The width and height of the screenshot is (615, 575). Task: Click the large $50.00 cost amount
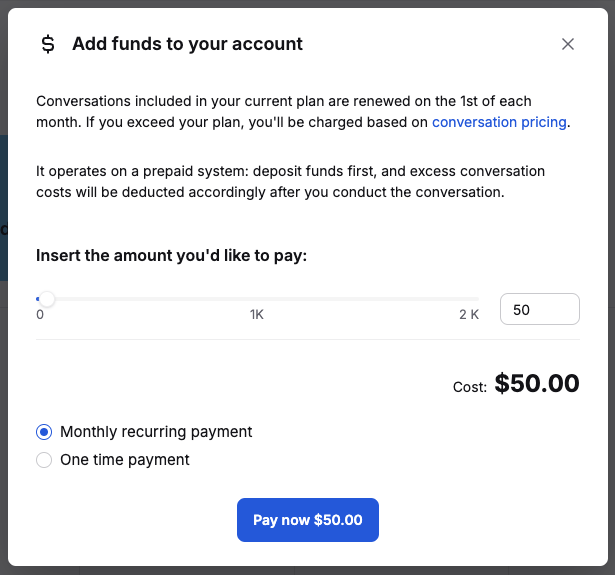click(537, 383)
